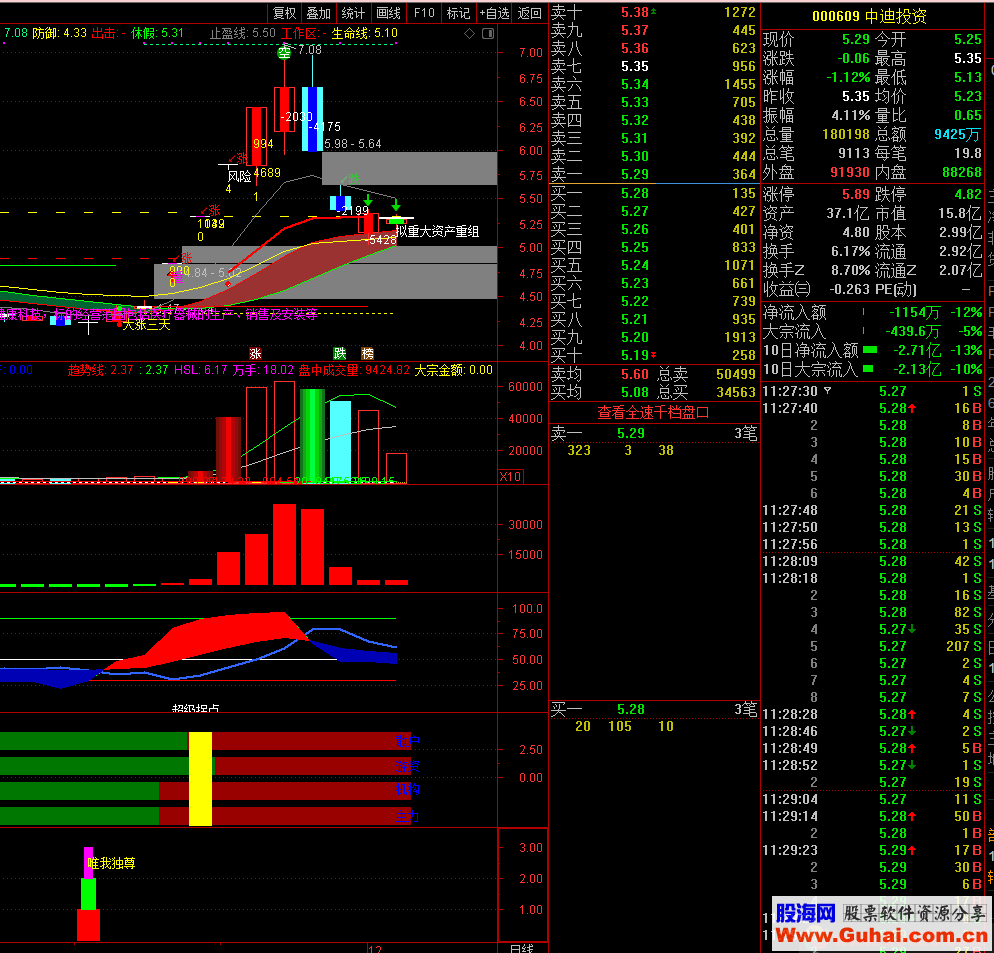Click the 现价 value 5.29
Image resolution: width=994 pixels, height=953 pixels.
(856, 39)
